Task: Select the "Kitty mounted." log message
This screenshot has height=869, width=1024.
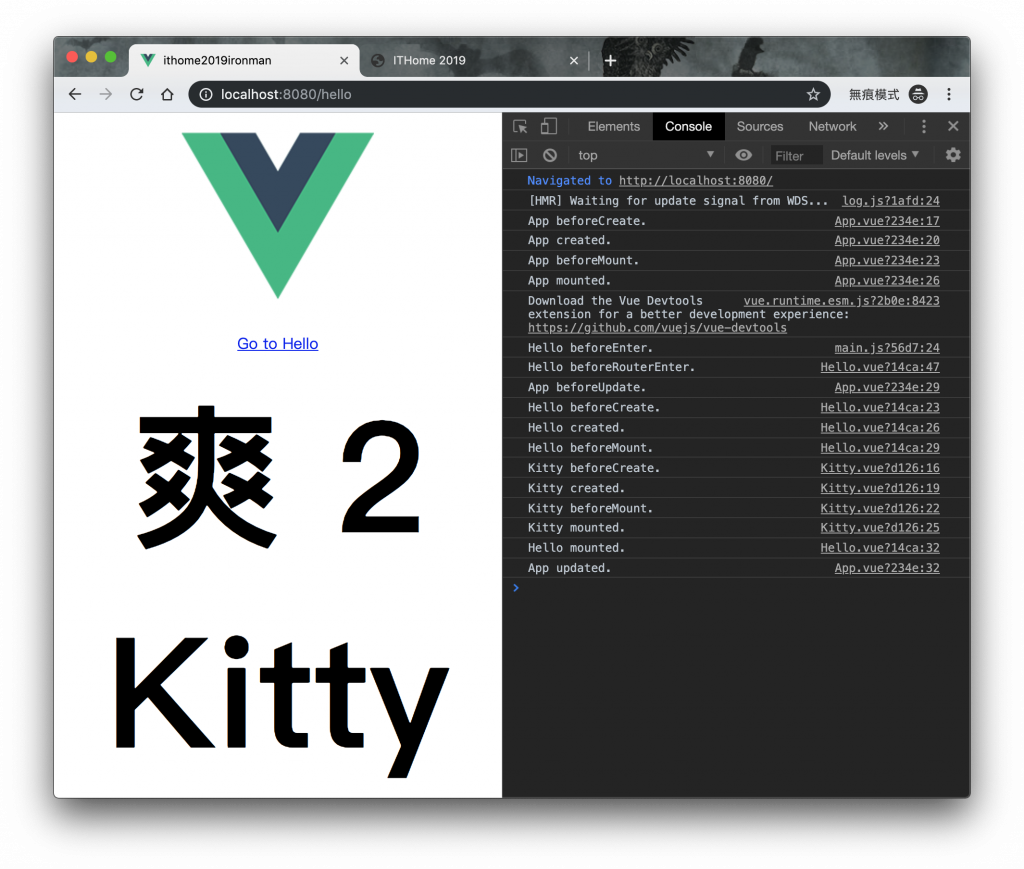Action: [577, 528]
